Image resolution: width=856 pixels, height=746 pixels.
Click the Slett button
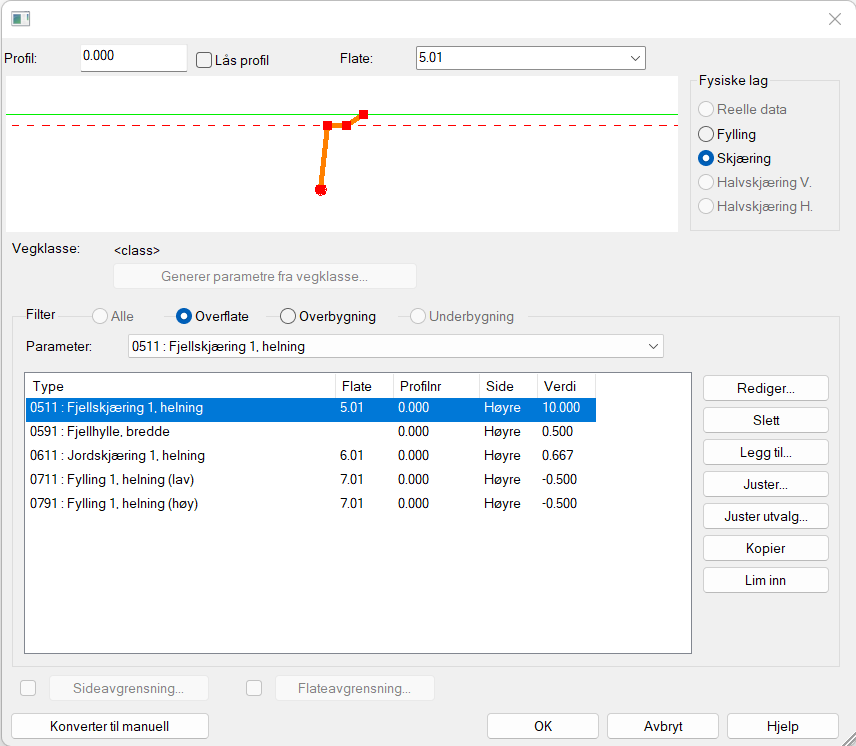(x=765, y=420)
